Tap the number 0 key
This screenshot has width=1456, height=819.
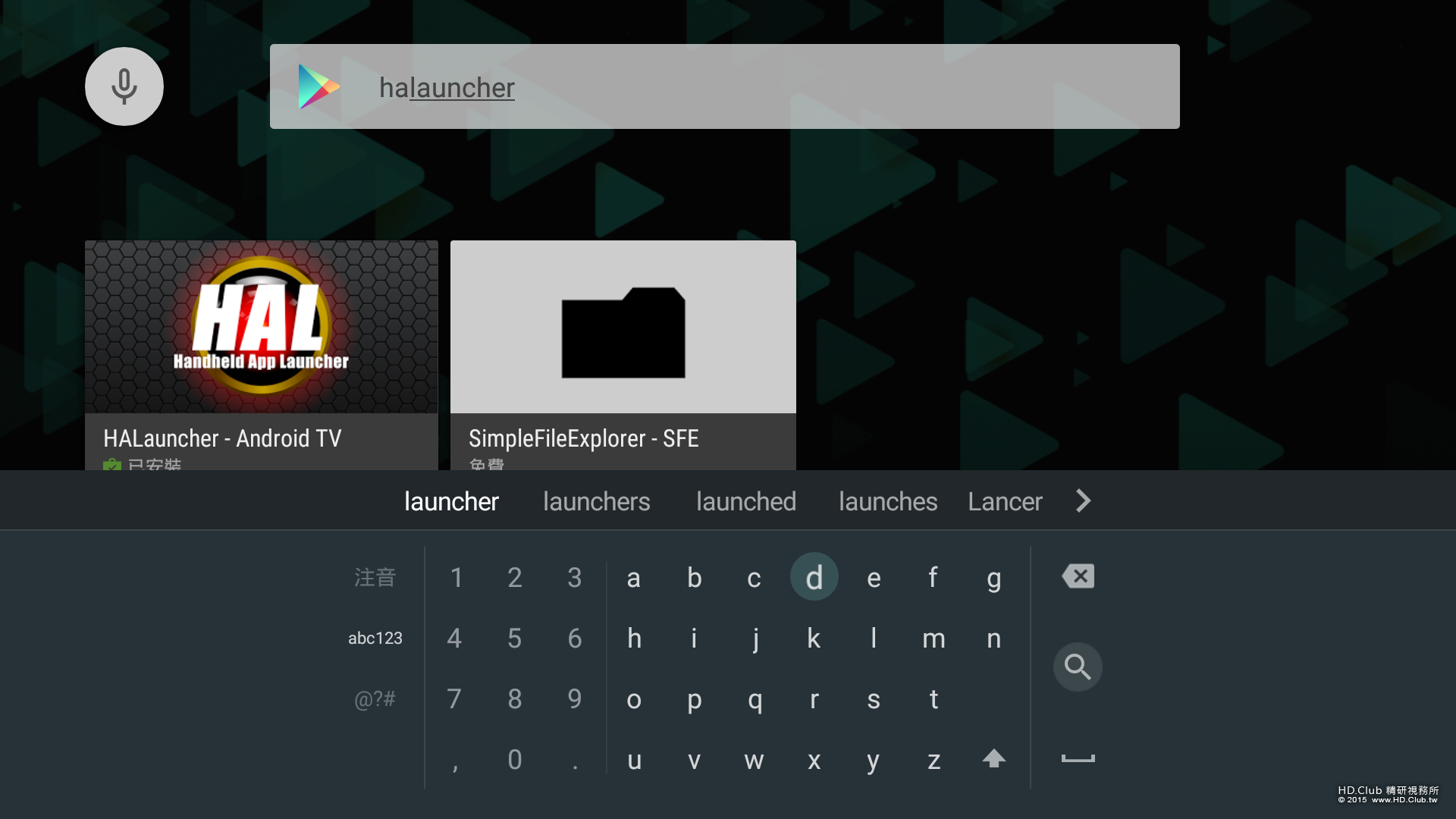(515, 760)
